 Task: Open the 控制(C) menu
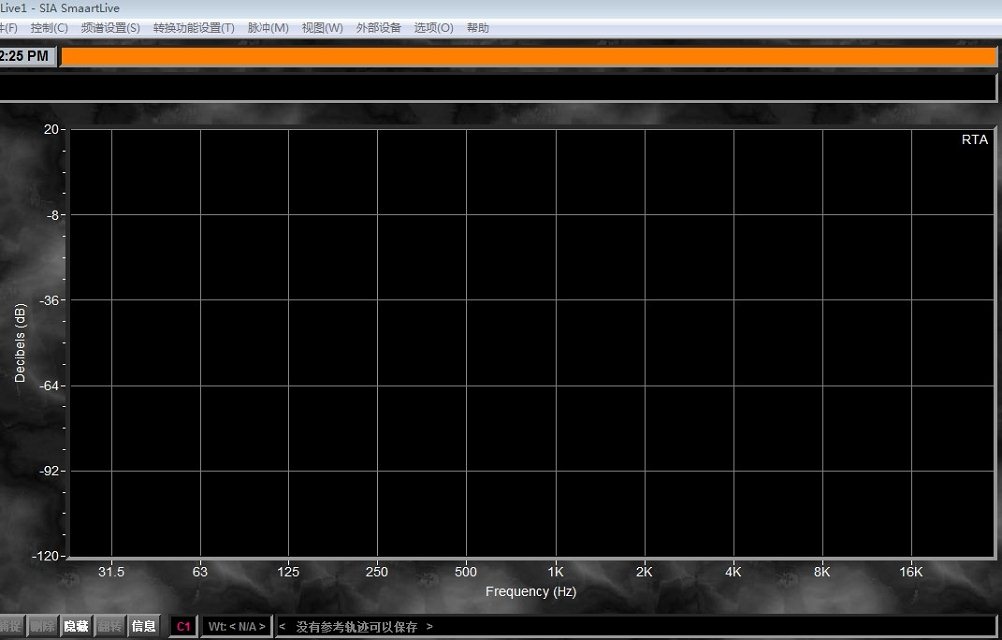(x=49, y=28)
